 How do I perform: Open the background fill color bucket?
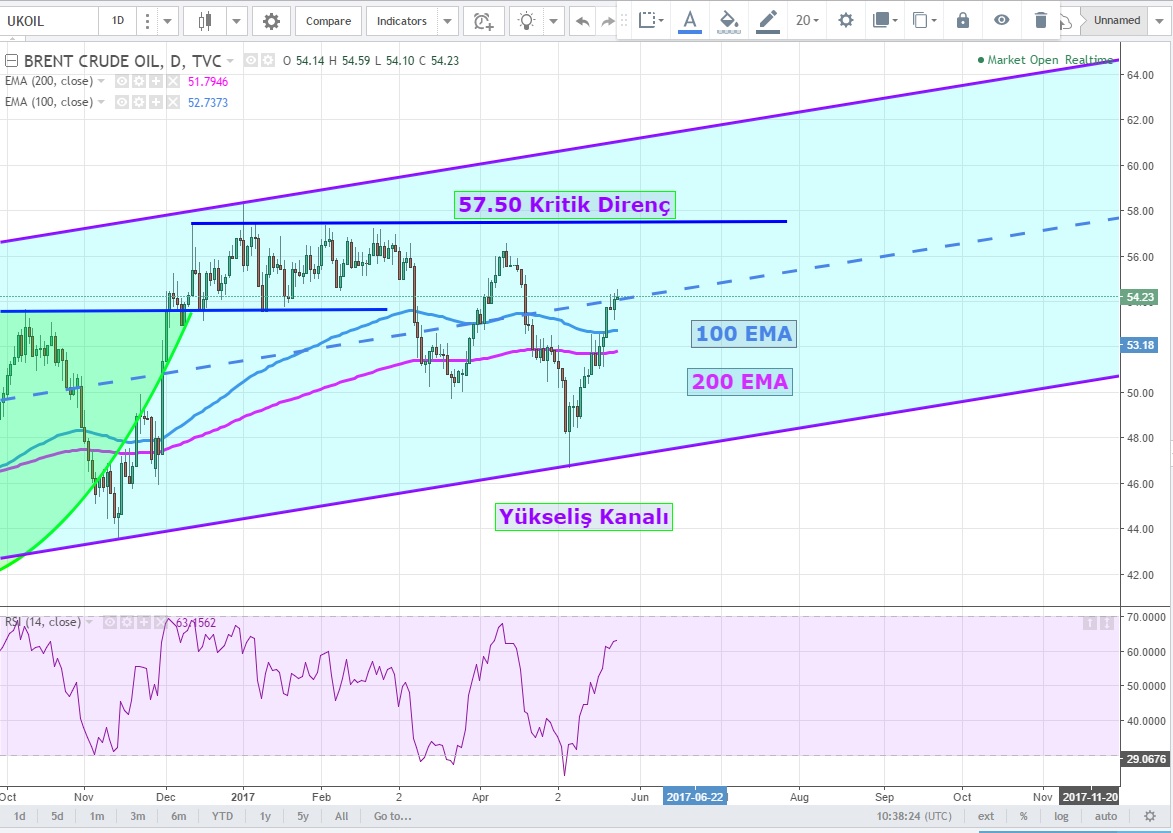coord(729,20)
